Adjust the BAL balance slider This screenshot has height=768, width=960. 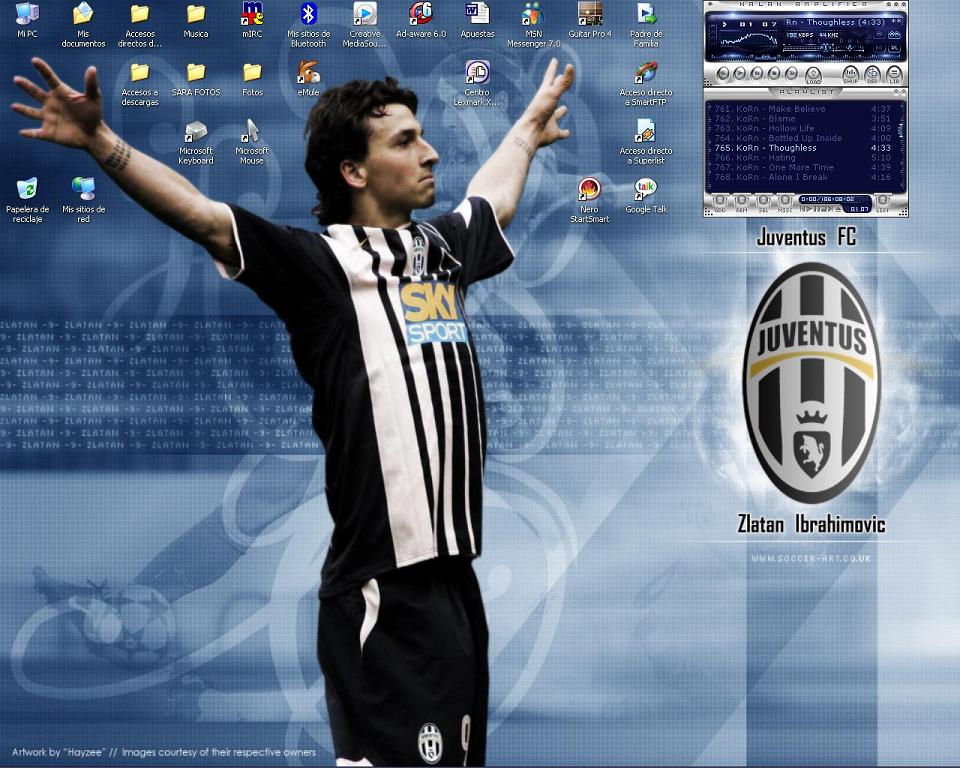point(850,47)
